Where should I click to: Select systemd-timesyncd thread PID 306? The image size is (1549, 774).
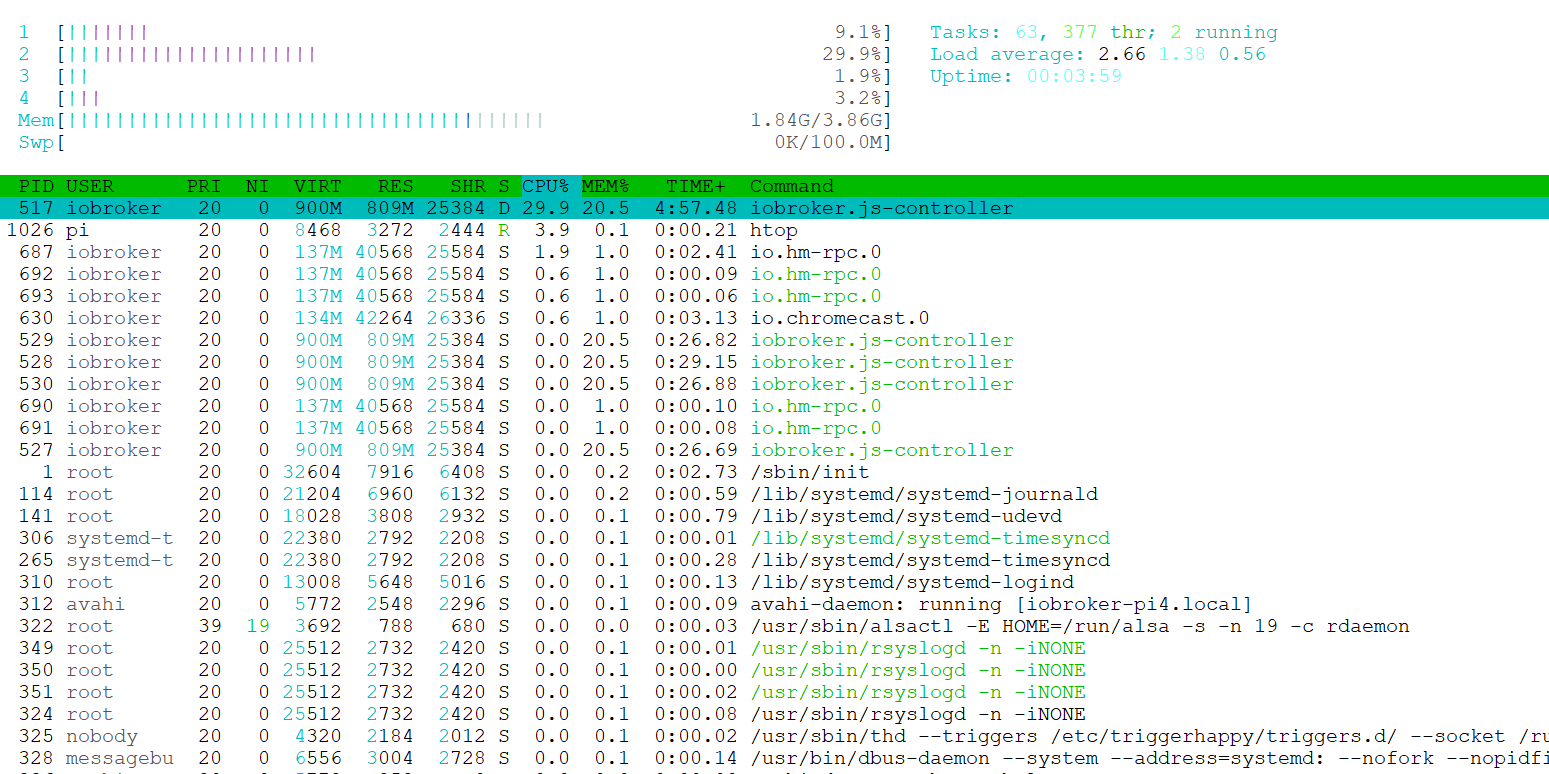[x=774, y=538]
